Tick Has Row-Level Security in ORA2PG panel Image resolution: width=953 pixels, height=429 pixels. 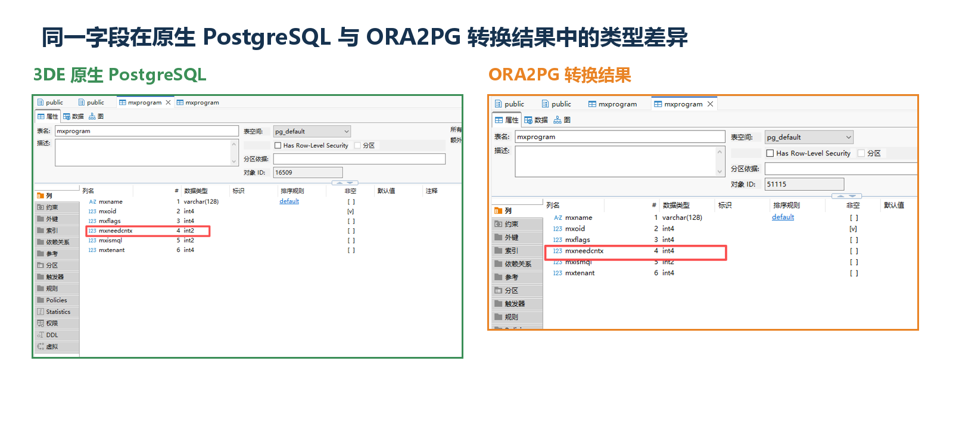point(771,153)
